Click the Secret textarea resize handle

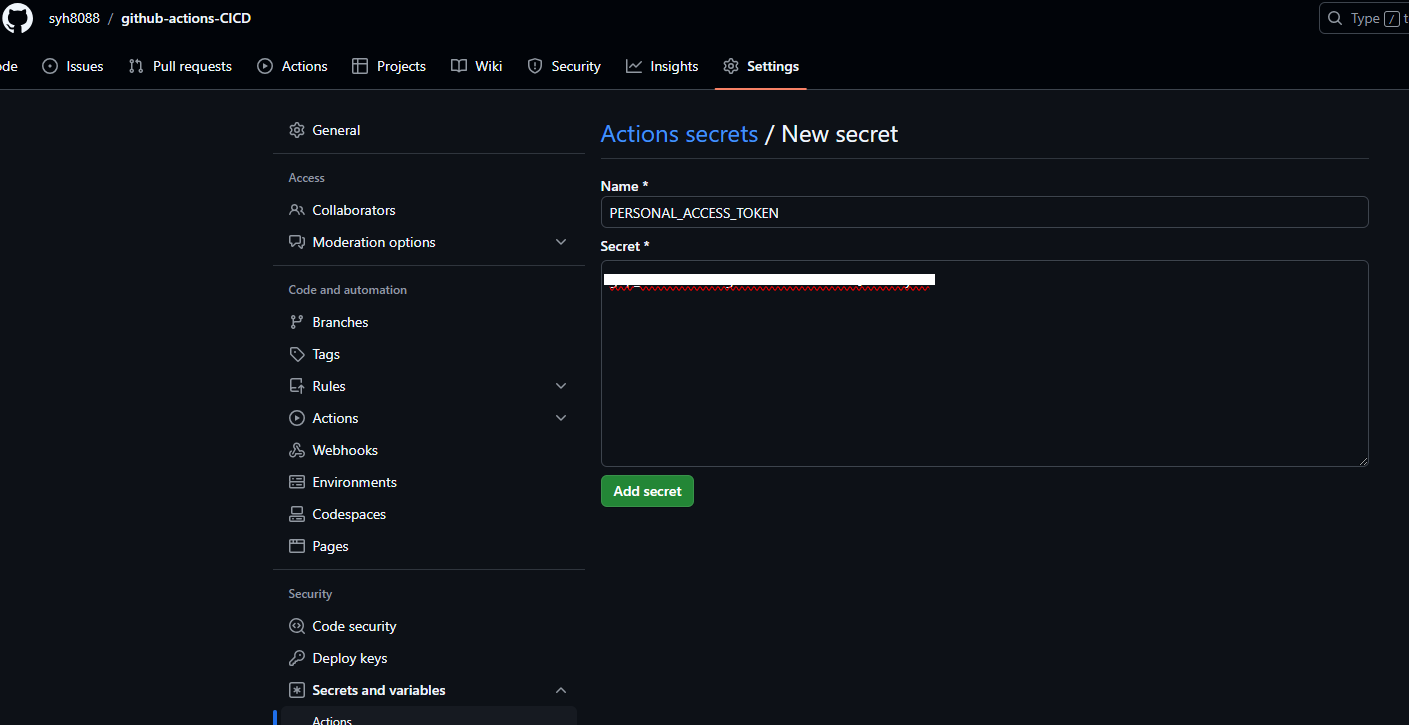click(1362, 460)
